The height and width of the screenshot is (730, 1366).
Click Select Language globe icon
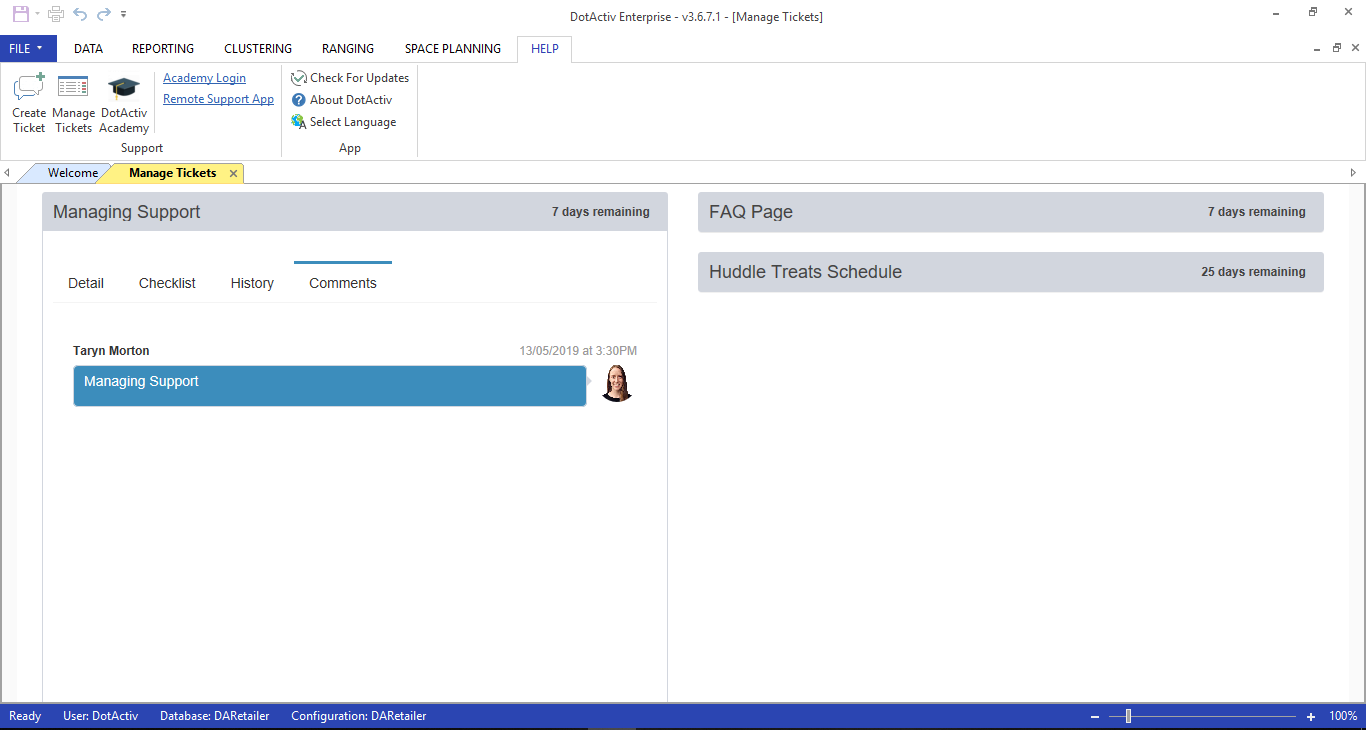coord(298,122)
